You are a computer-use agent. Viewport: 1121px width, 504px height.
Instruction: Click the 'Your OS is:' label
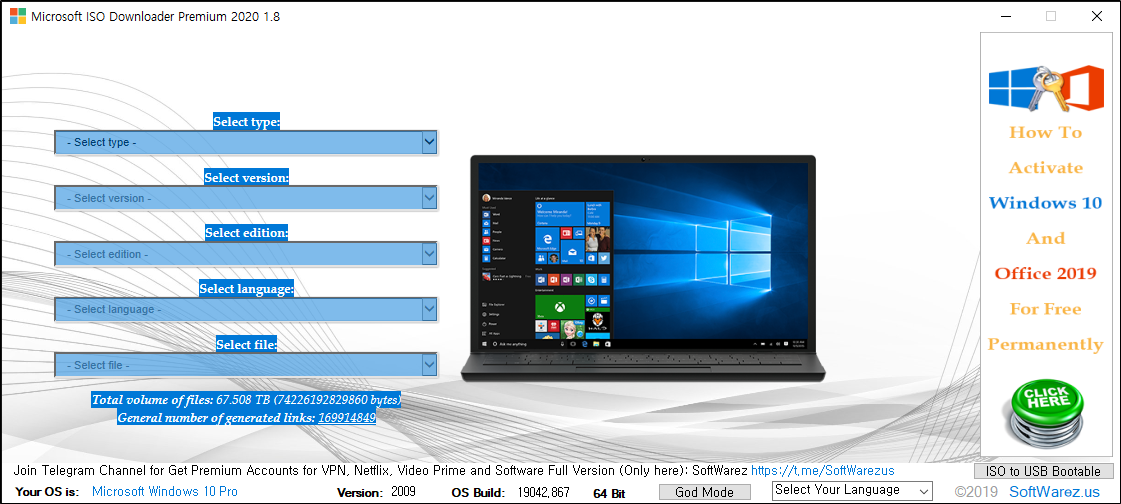point(48,492)
